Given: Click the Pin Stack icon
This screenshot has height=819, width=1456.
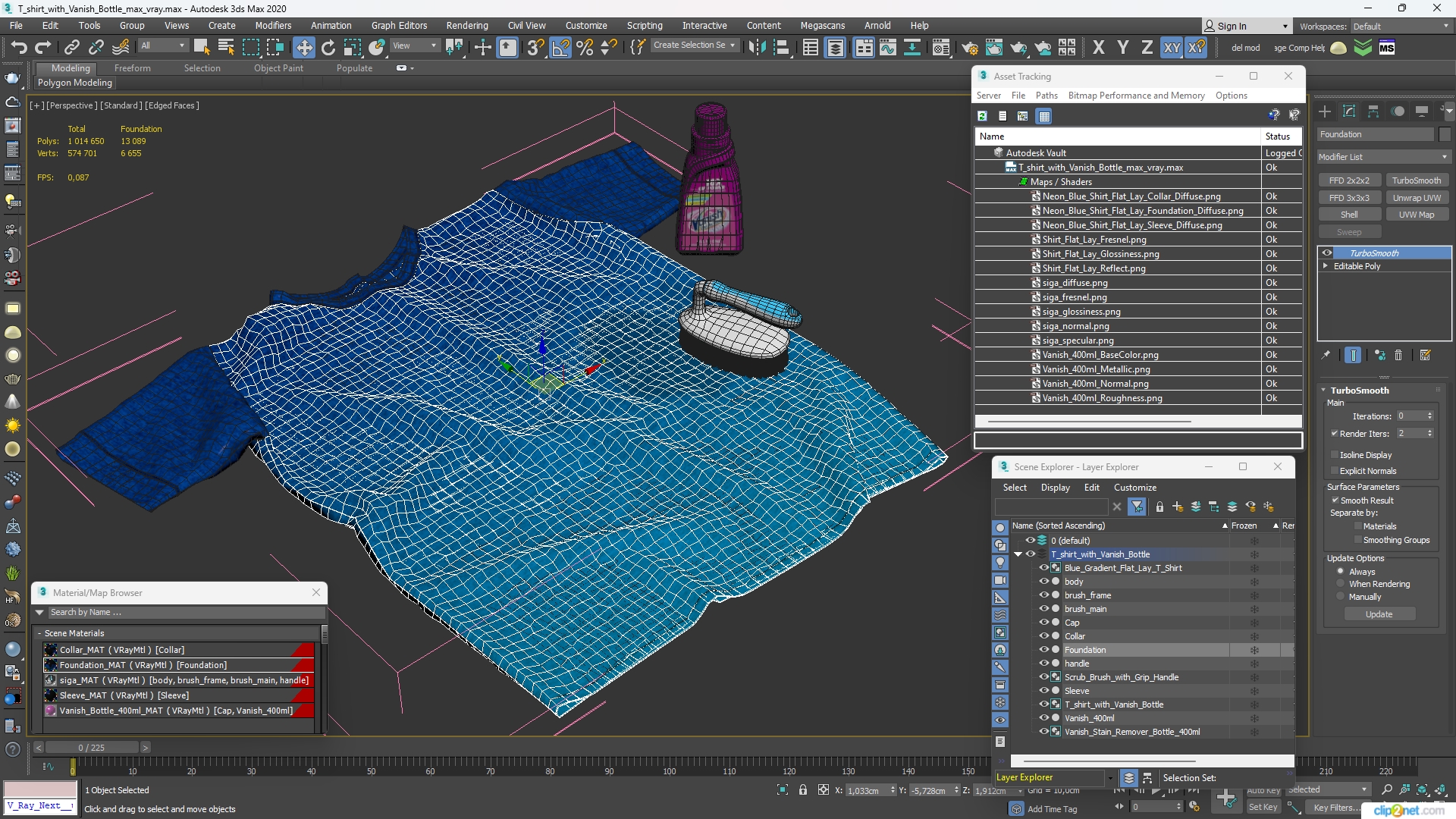Looking at the screenshot, I should click(1326, 355).
